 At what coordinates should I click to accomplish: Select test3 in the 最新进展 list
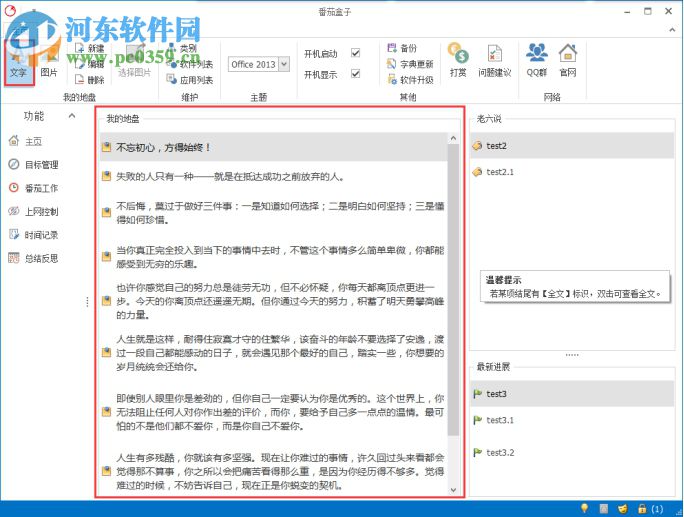click(572, 394)
